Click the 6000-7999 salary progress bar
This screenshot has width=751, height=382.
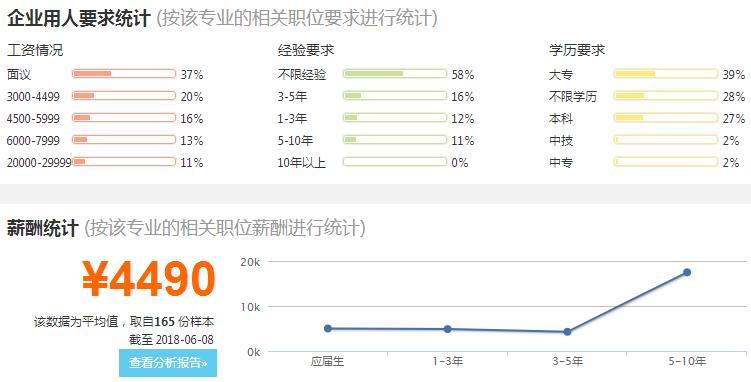click(x=124, y=140)
